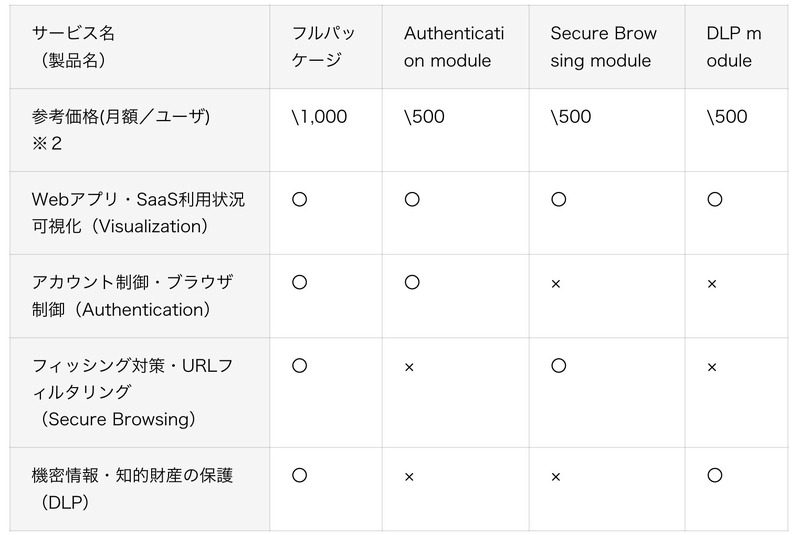Click the circle mark for フルパッケージ Visualization
The height and width of the screenshot is (535, 800).
pyautogui.click(x=299, y=200)
